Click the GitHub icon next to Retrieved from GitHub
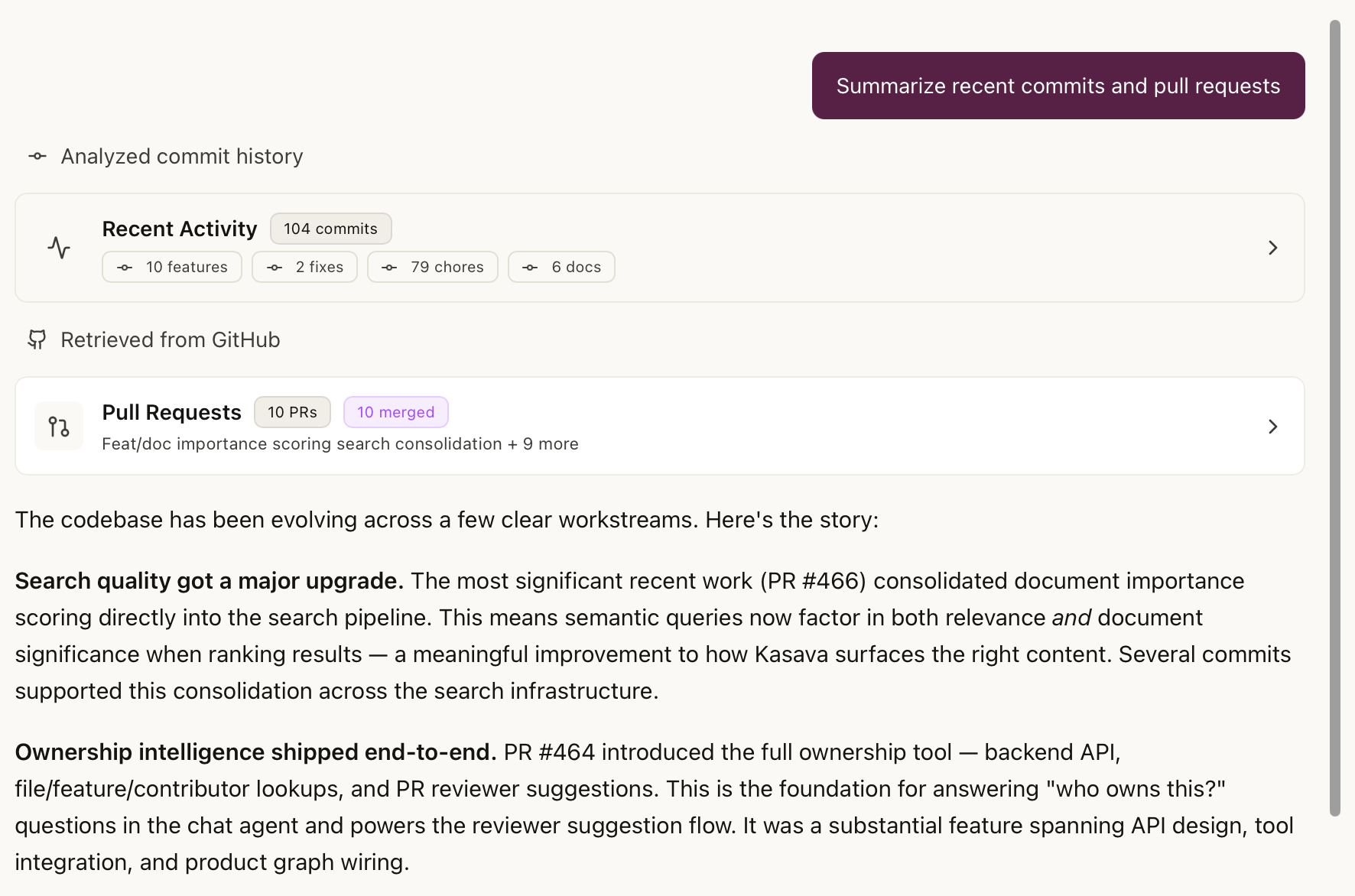The height and width of the screenshot is (896, 1355). click(37, 339)
